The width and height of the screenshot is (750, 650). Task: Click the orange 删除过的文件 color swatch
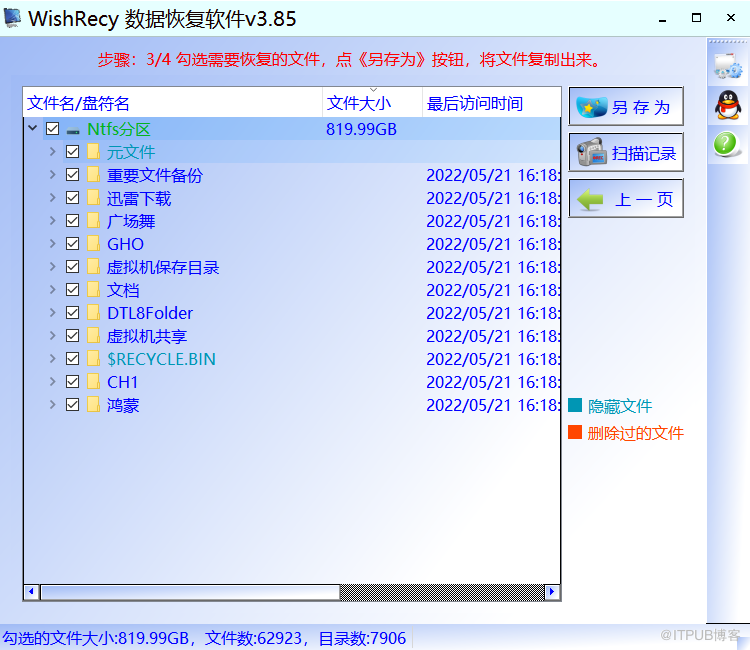pos(575,432)
